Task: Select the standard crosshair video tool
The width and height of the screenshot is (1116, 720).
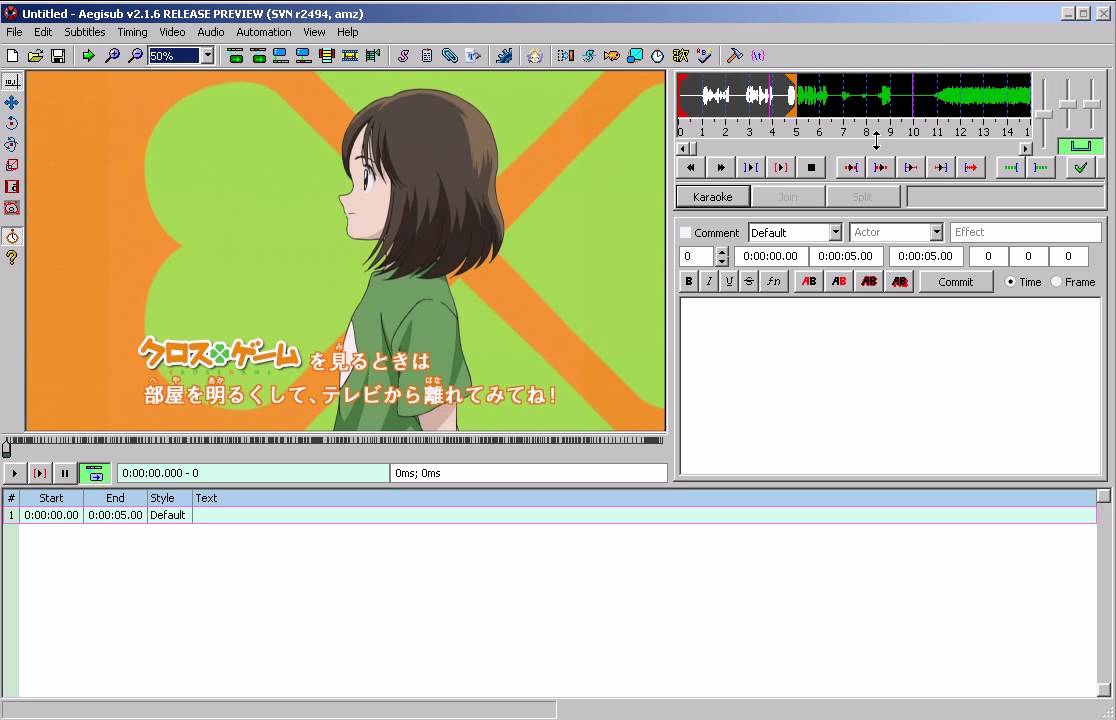Action: pos(12,82)
